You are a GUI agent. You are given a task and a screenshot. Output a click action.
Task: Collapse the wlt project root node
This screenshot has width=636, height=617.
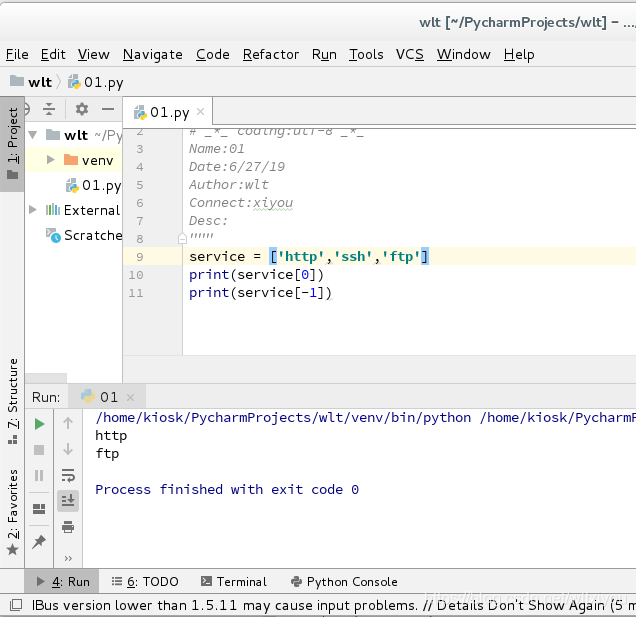[33, 135]
